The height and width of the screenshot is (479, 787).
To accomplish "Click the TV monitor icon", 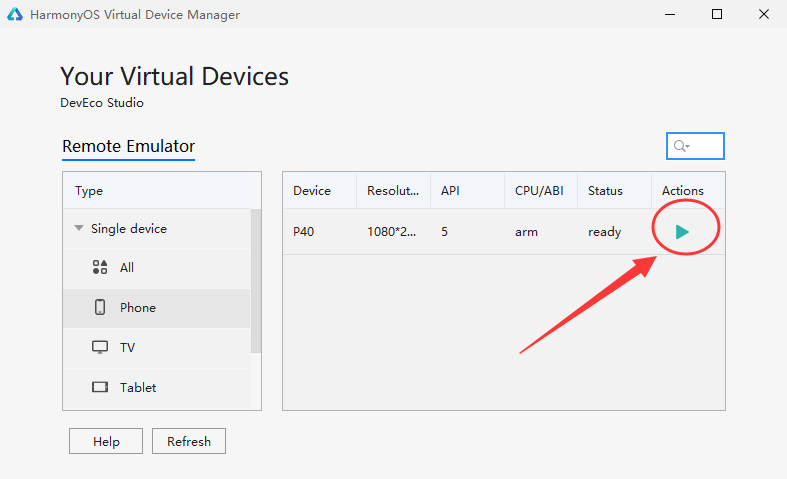I will (x=100, y=347).
